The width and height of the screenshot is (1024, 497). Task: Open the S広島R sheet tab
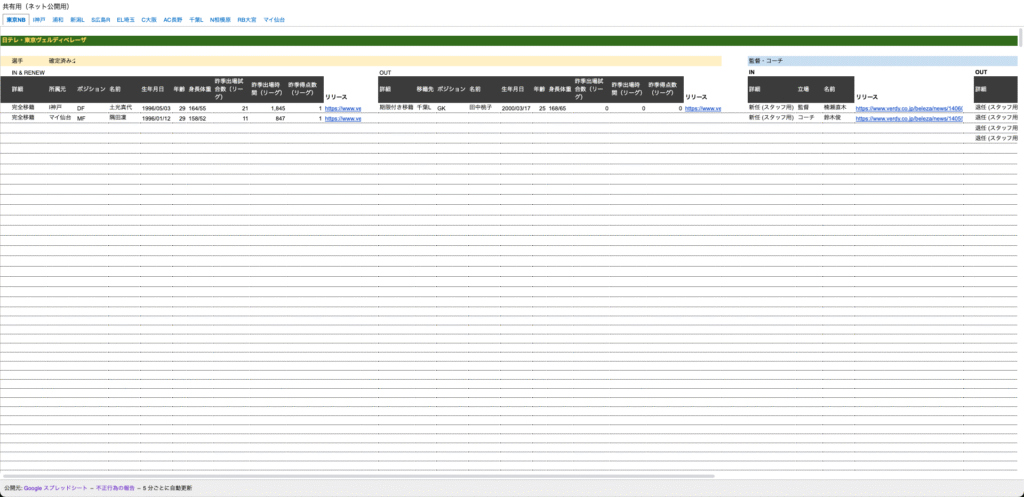pos(101,20)
